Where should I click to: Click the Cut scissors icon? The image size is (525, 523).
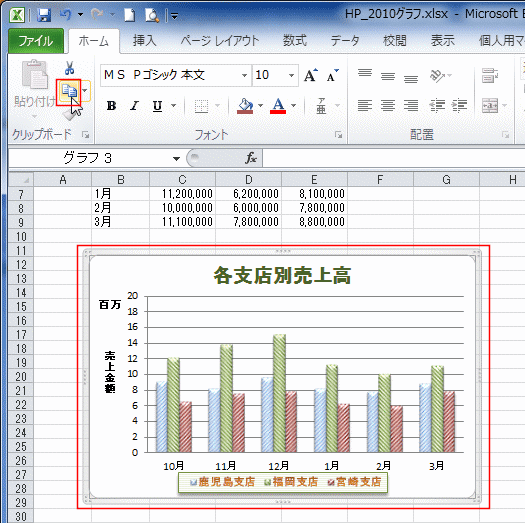pos(69,68)
